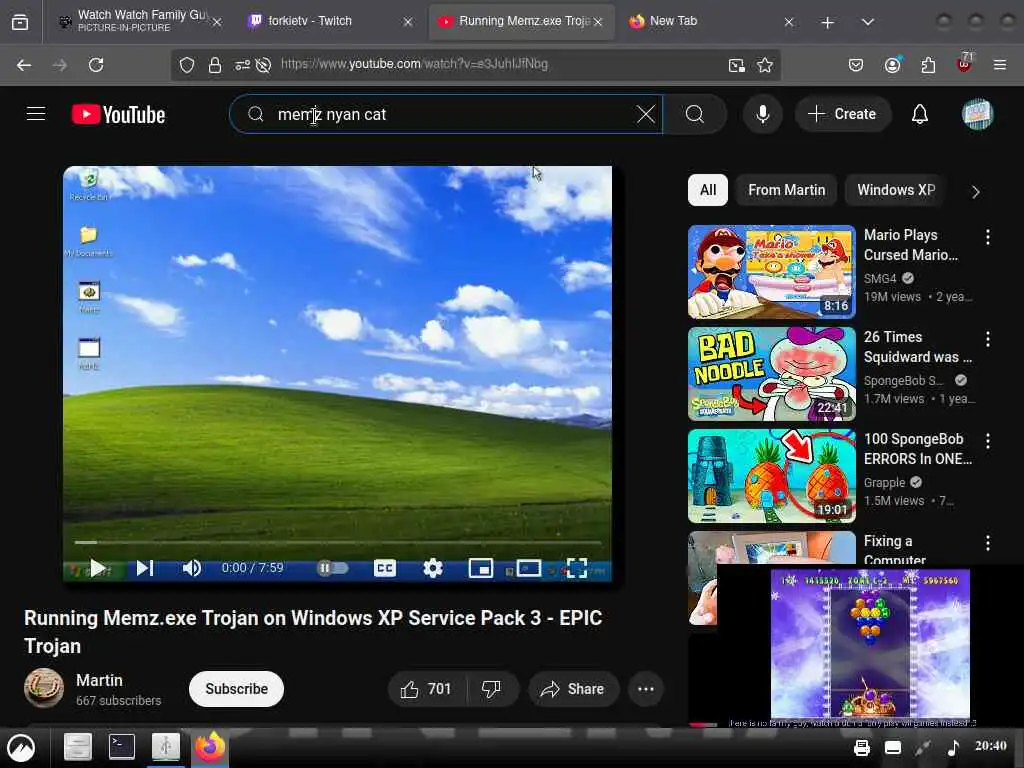Go back to previous page
Image resolution: width=1024 pixels, height=768 pixels.
click(24, 65)
